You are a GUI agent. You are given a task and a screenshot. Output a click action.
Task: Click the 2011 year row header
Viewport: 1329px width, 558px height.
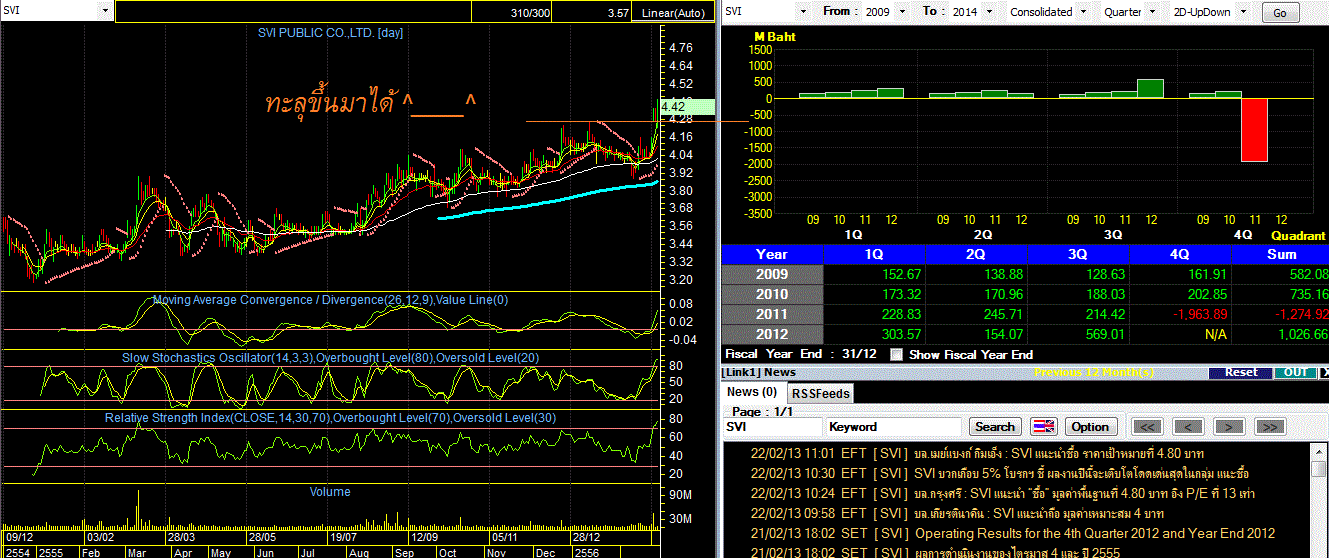pyautogui.click(x=772, y=314)
